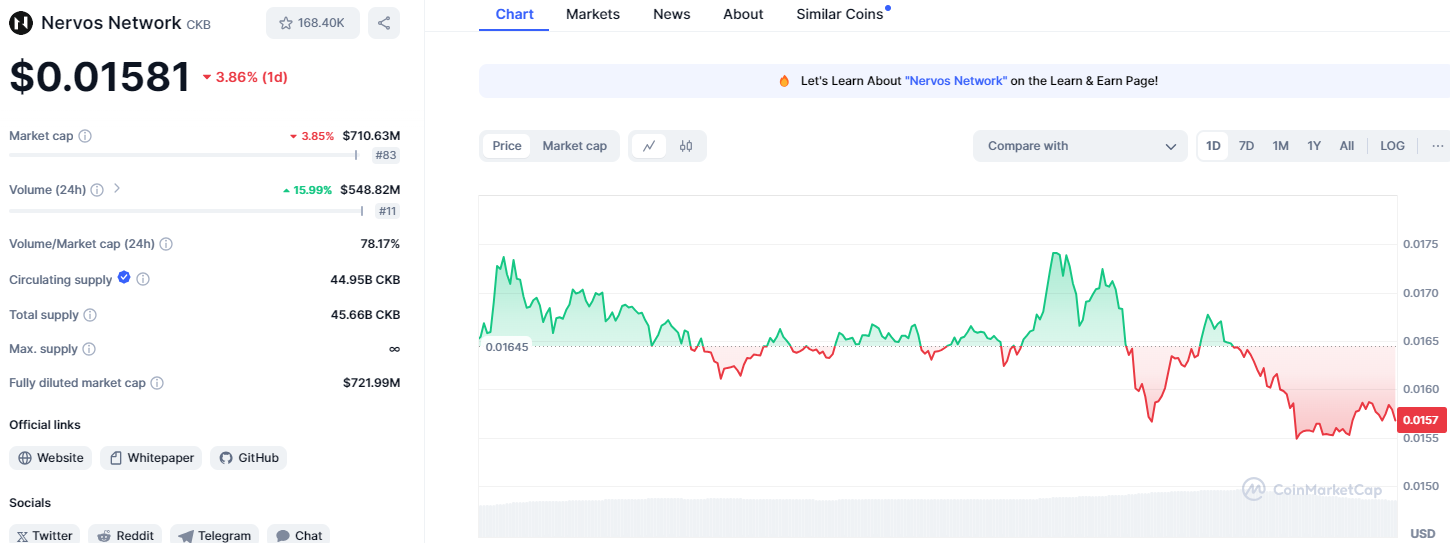Click the share icon button
Screen dimensions: 1450x543
(384, 23)
